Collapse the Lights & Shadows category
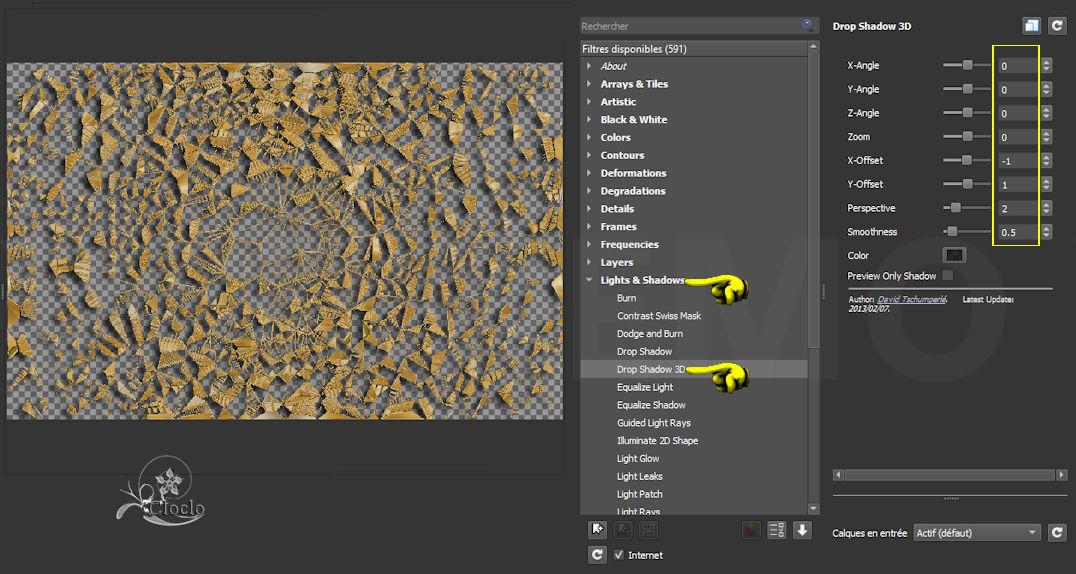Screen dimensions: 1076x574 pos(590,280)
